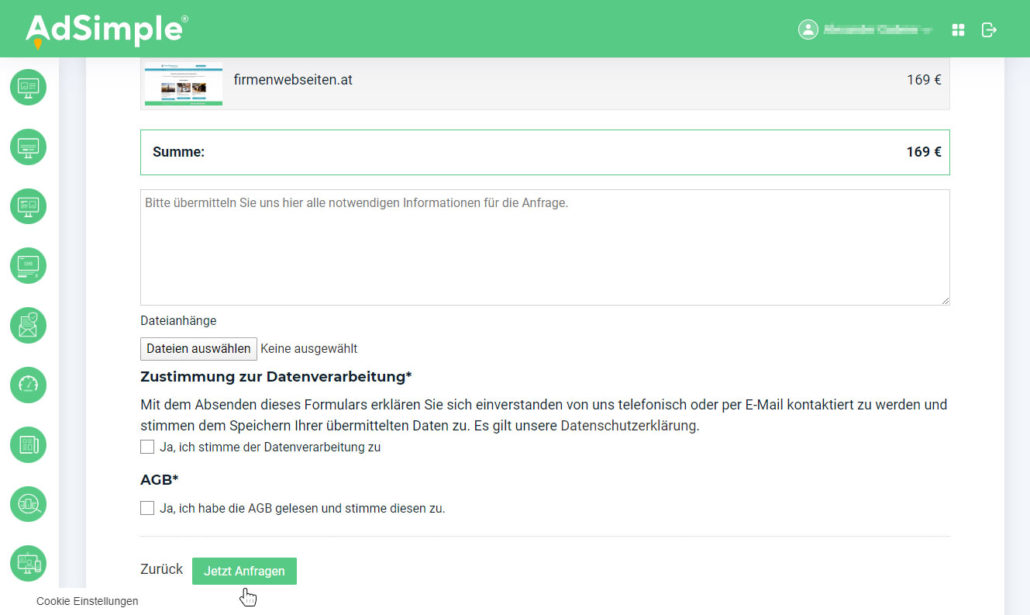Select the multi-device icon in sidebar
This screenshot has height=615, width=1030.
click(x=28, y=564)
